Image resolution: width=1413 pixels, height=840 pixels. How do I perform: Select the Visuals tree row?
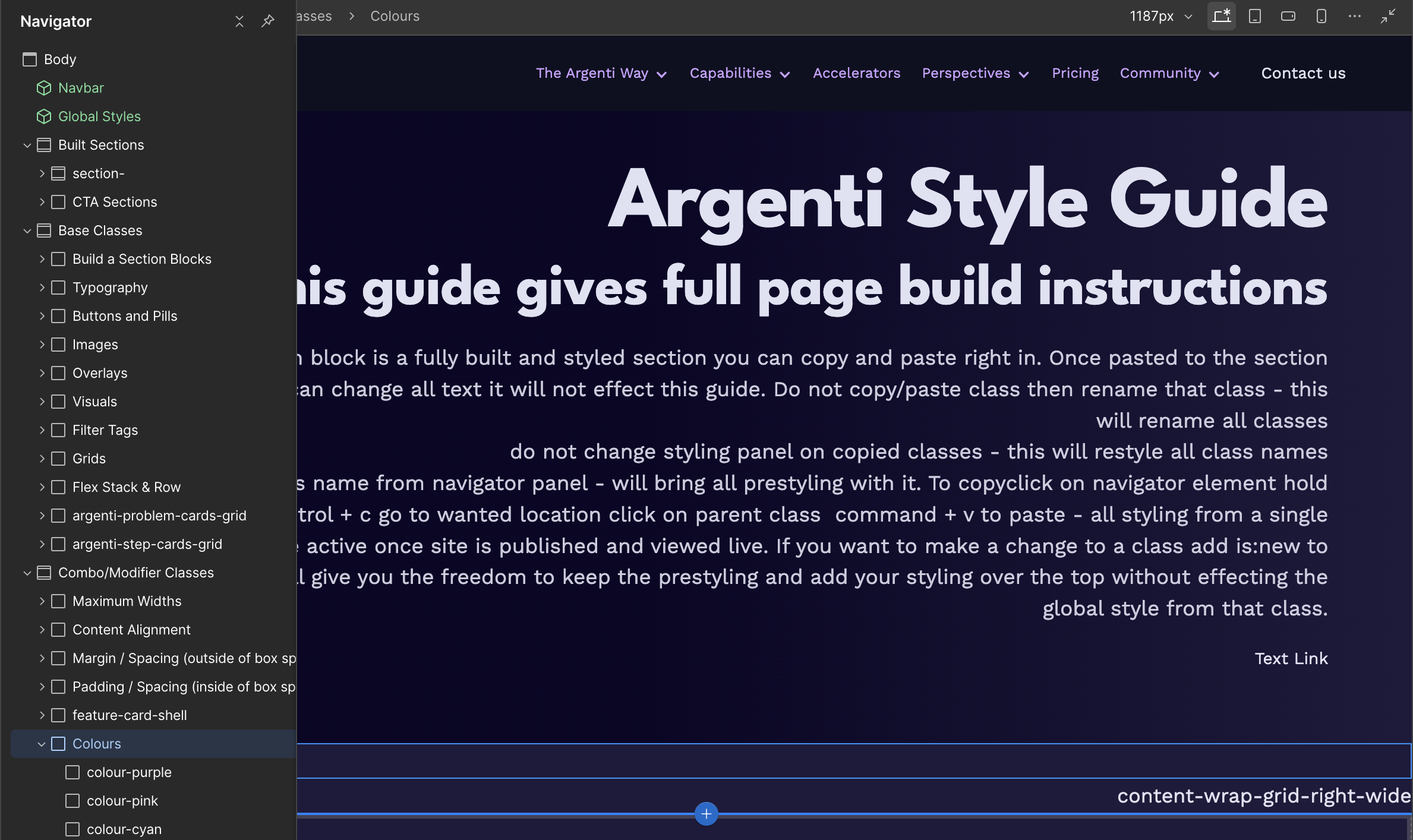[x=153, y=402]
